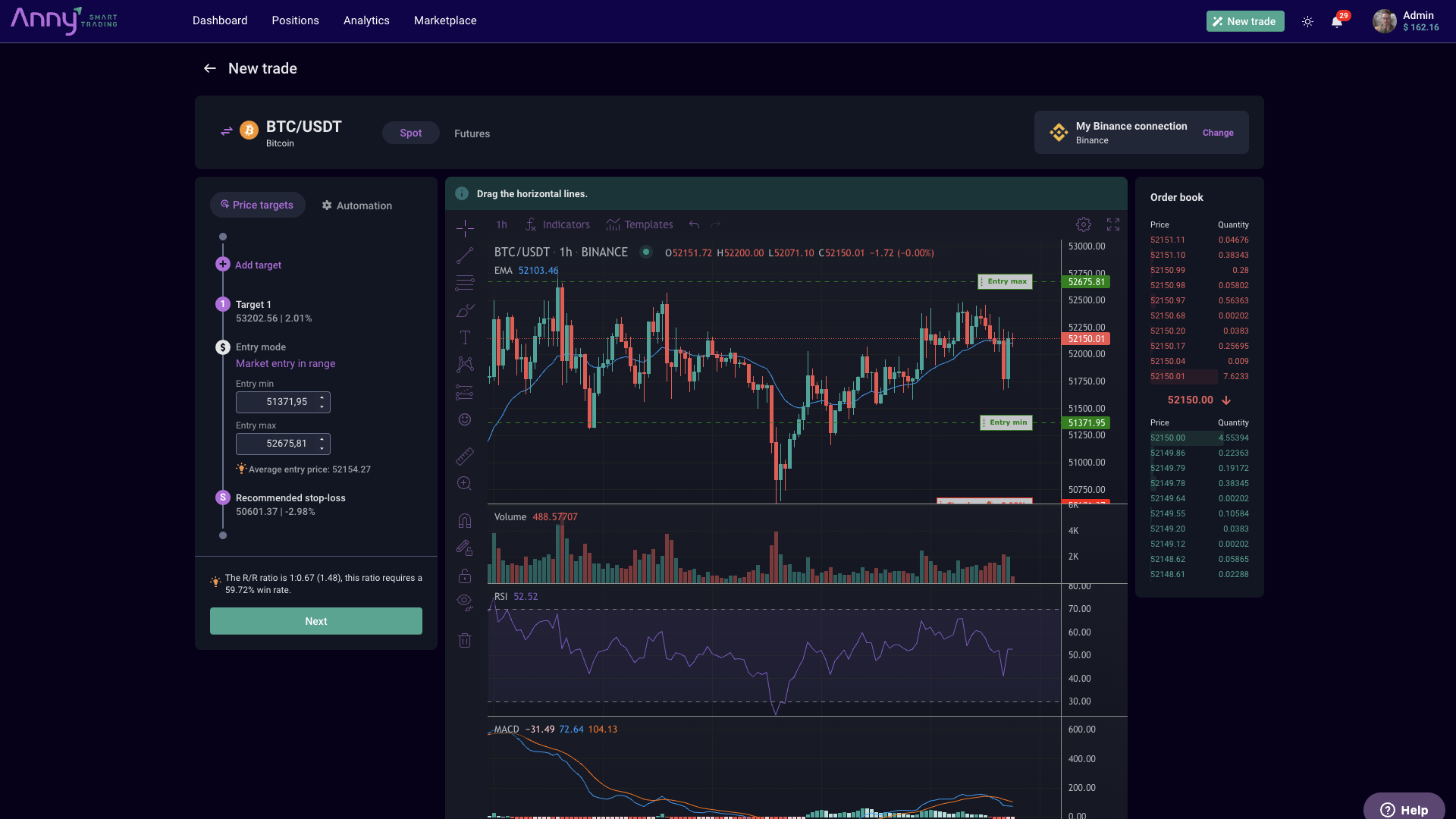The image size is (1456, 819).
Task: Hide all drawings with the eye icon
Action: point(464,601)
